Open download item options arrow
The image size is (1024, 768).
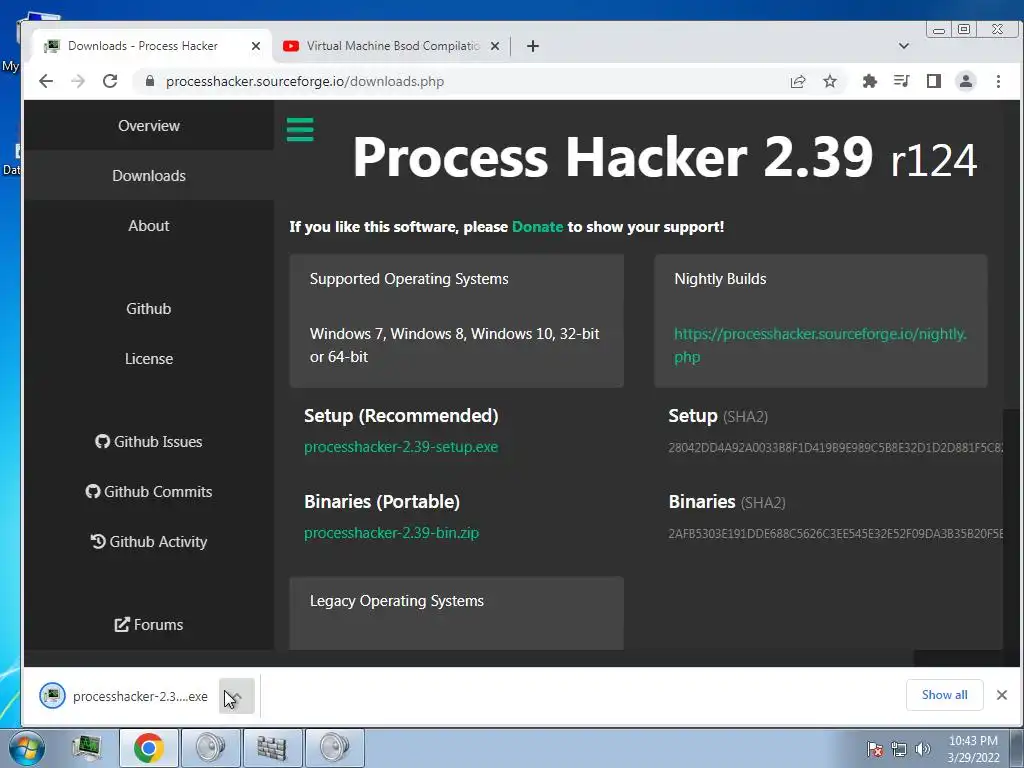tap(236, 696)
